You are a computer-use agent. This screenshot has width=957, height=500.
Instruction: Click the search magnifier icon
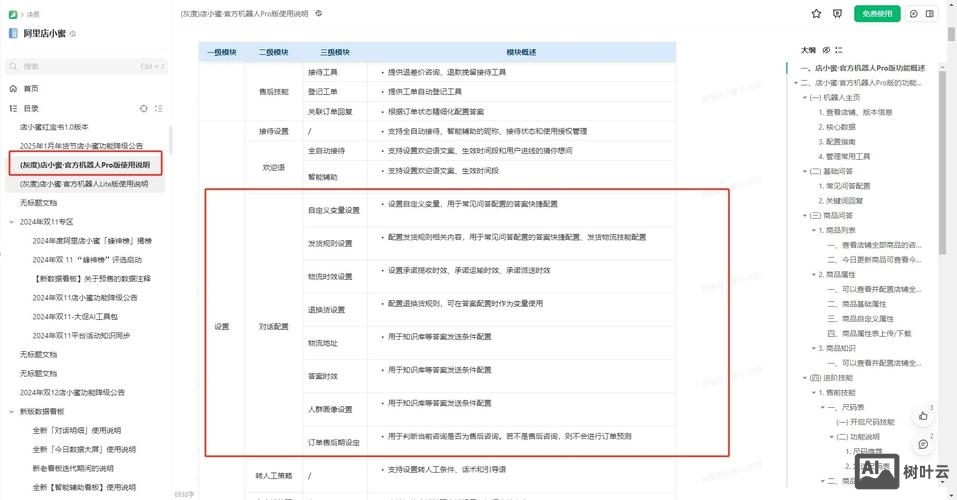pyautogui.click(x=13, y=66)
